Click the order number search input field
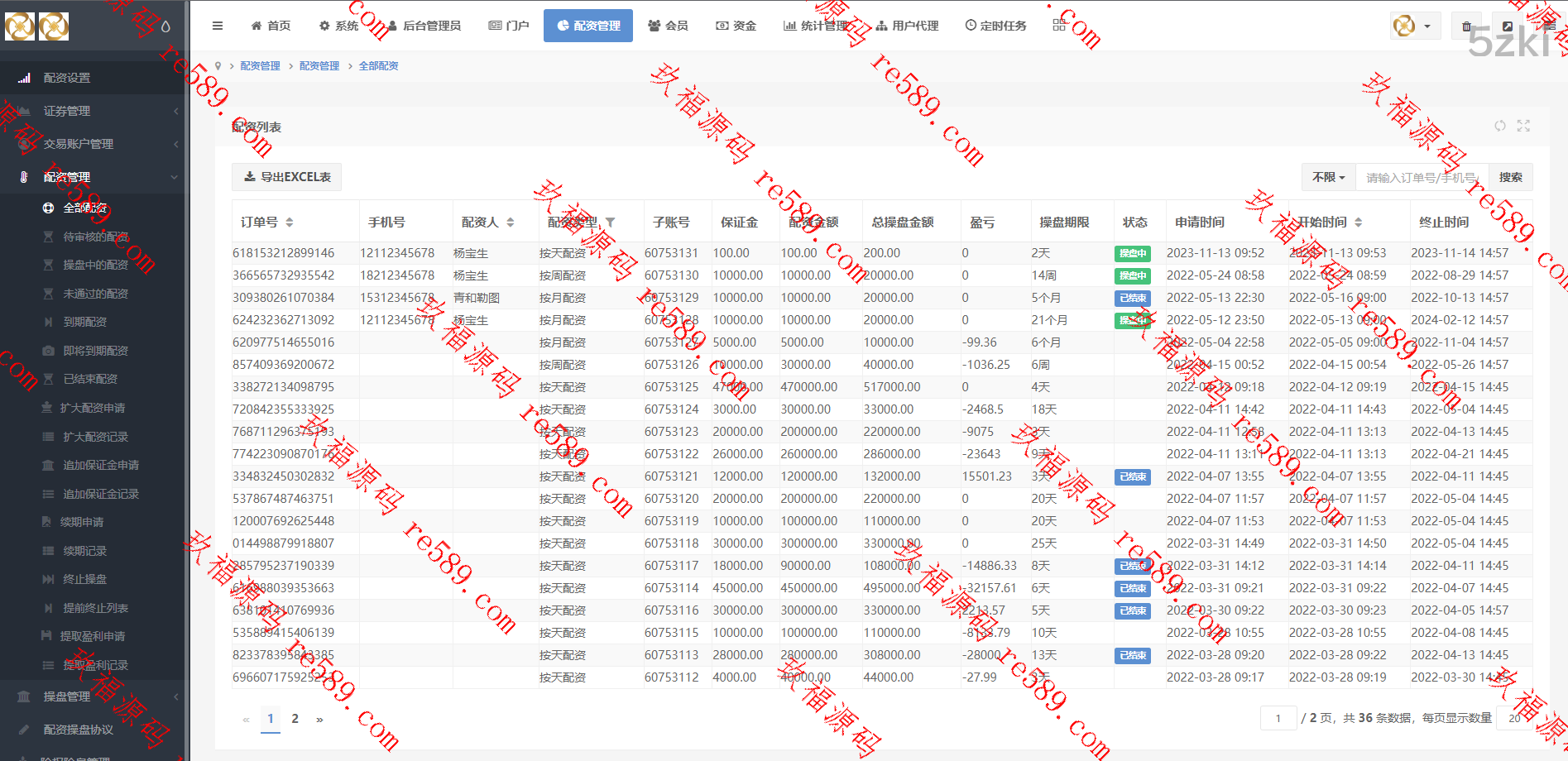Viewport: 1568px width, 761px height. coord(1422,177)
